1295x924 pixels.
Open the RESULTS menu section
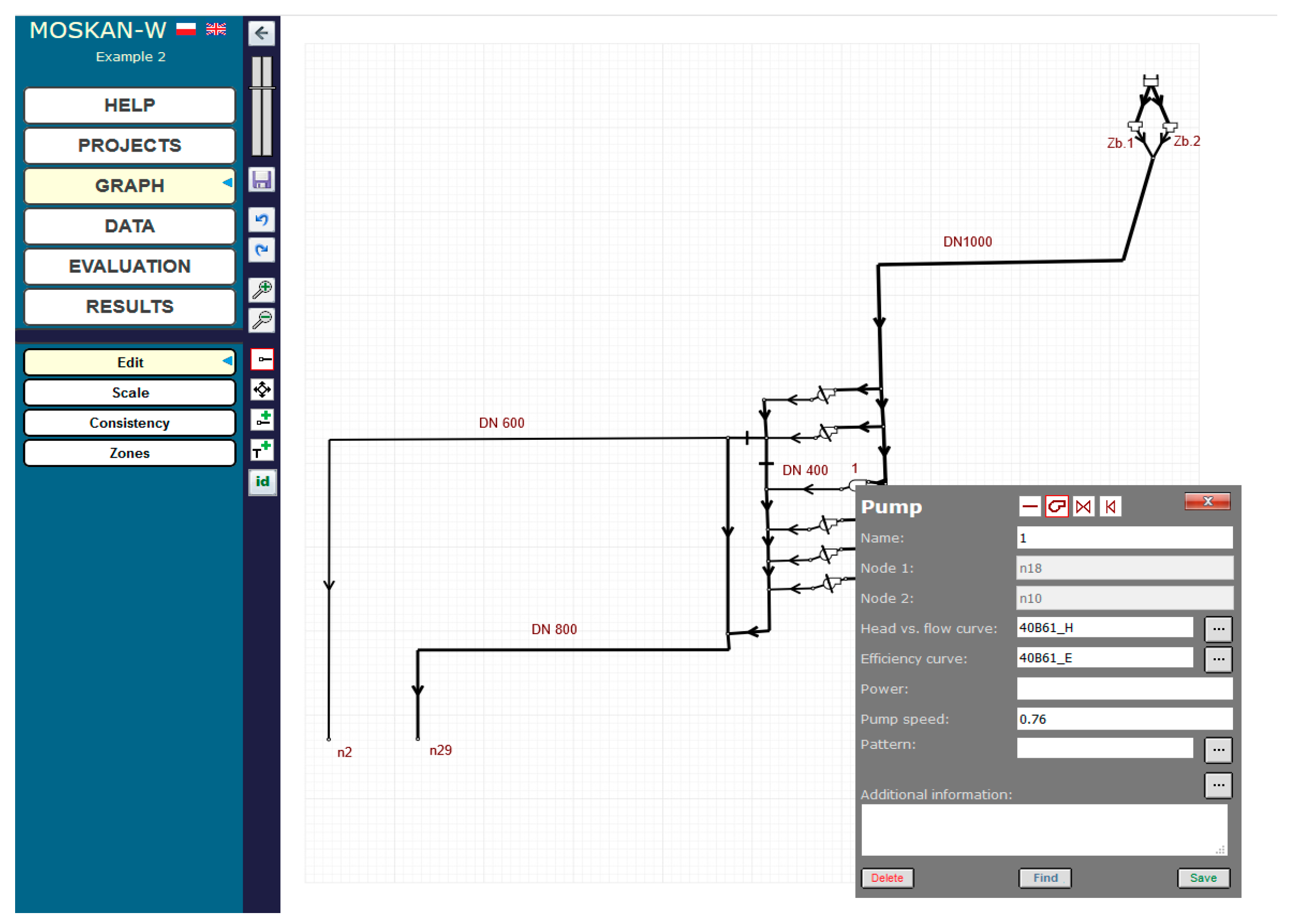[130, 307]
